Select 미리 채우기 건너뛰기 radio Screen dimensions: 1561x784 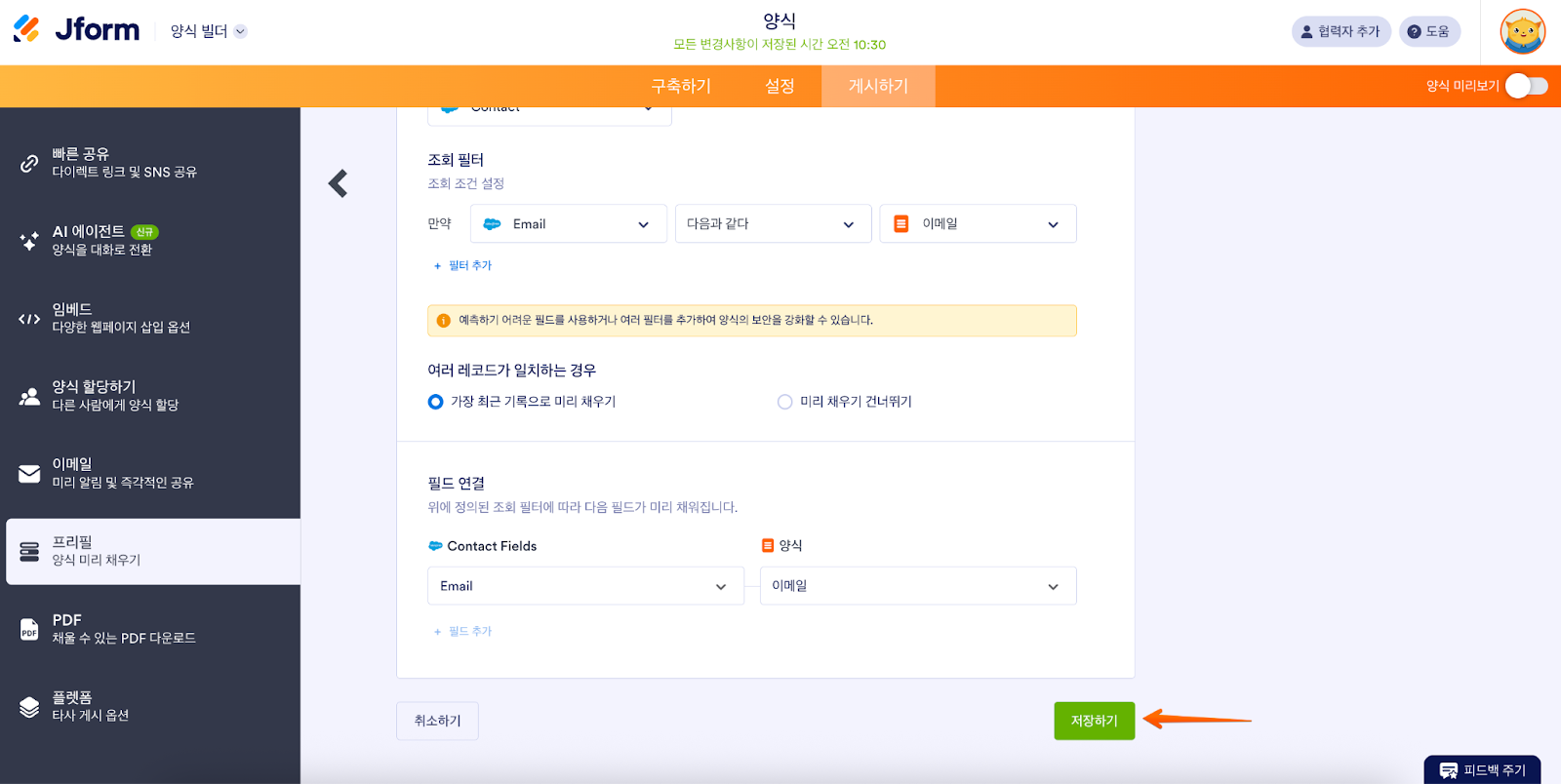784,402
